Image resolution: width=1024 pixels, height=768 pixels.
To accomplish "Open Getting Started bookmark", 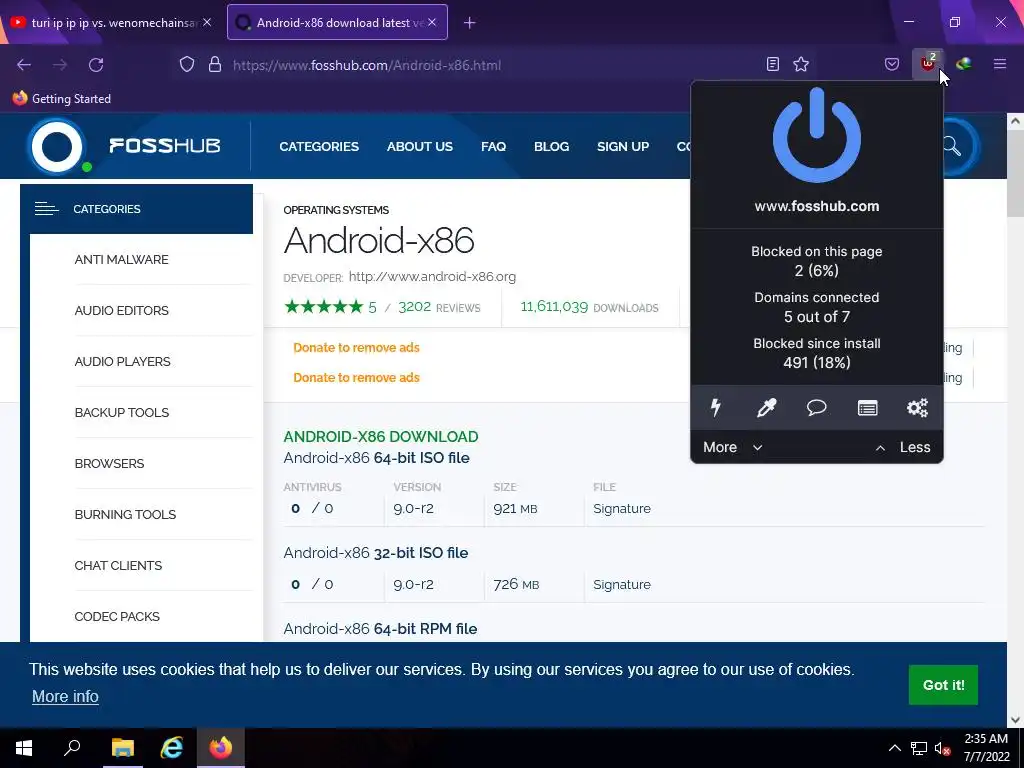I will (x=61, y=99).
